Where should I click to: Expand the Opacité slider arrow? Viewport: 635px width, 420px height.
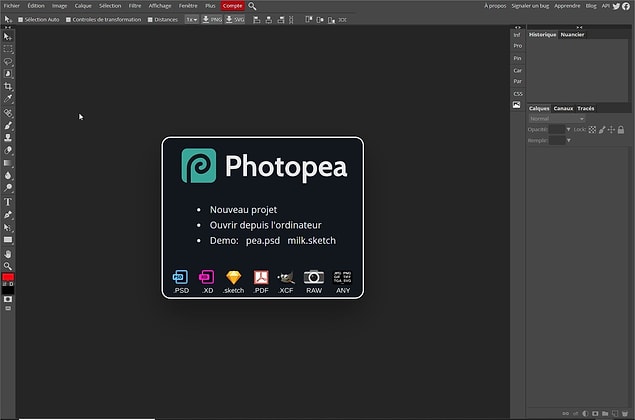point(569,130)
